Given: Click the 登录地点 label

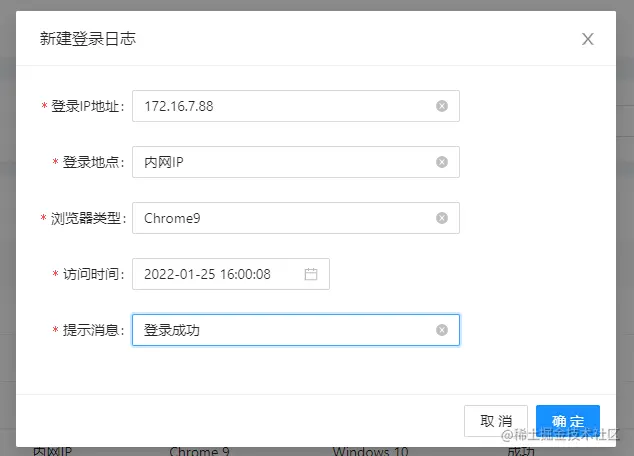Looking at the screenshot, I should [91, 162].
